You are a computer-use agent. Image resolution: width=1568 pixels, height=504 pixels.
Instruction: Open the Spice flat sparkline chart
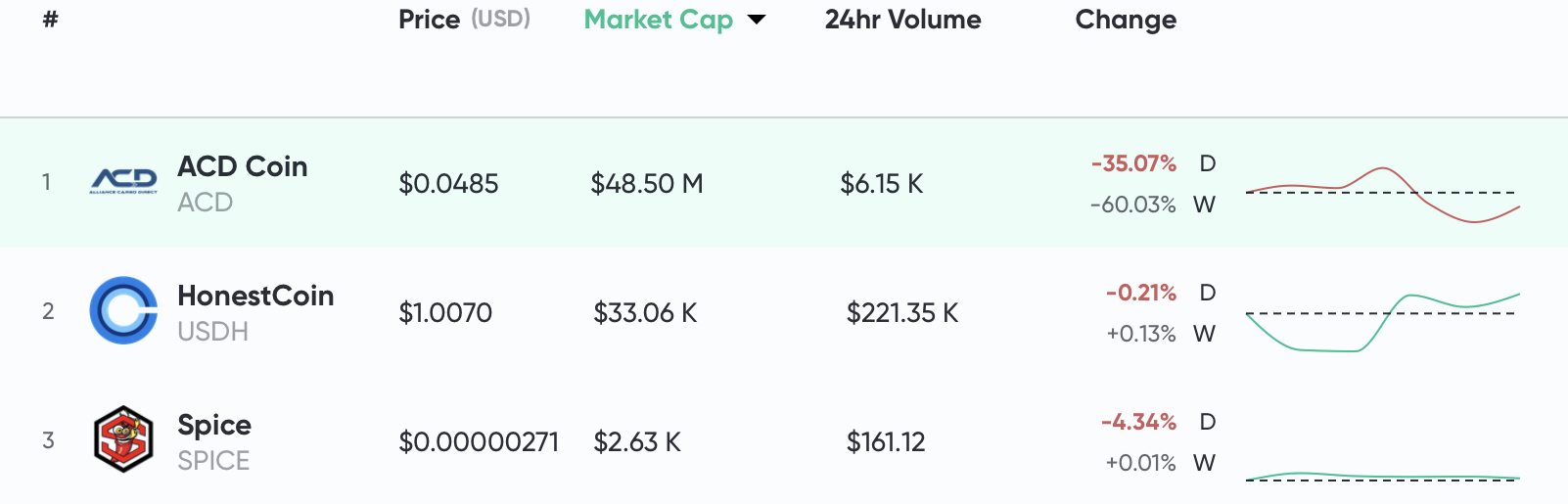(1382, 478)
